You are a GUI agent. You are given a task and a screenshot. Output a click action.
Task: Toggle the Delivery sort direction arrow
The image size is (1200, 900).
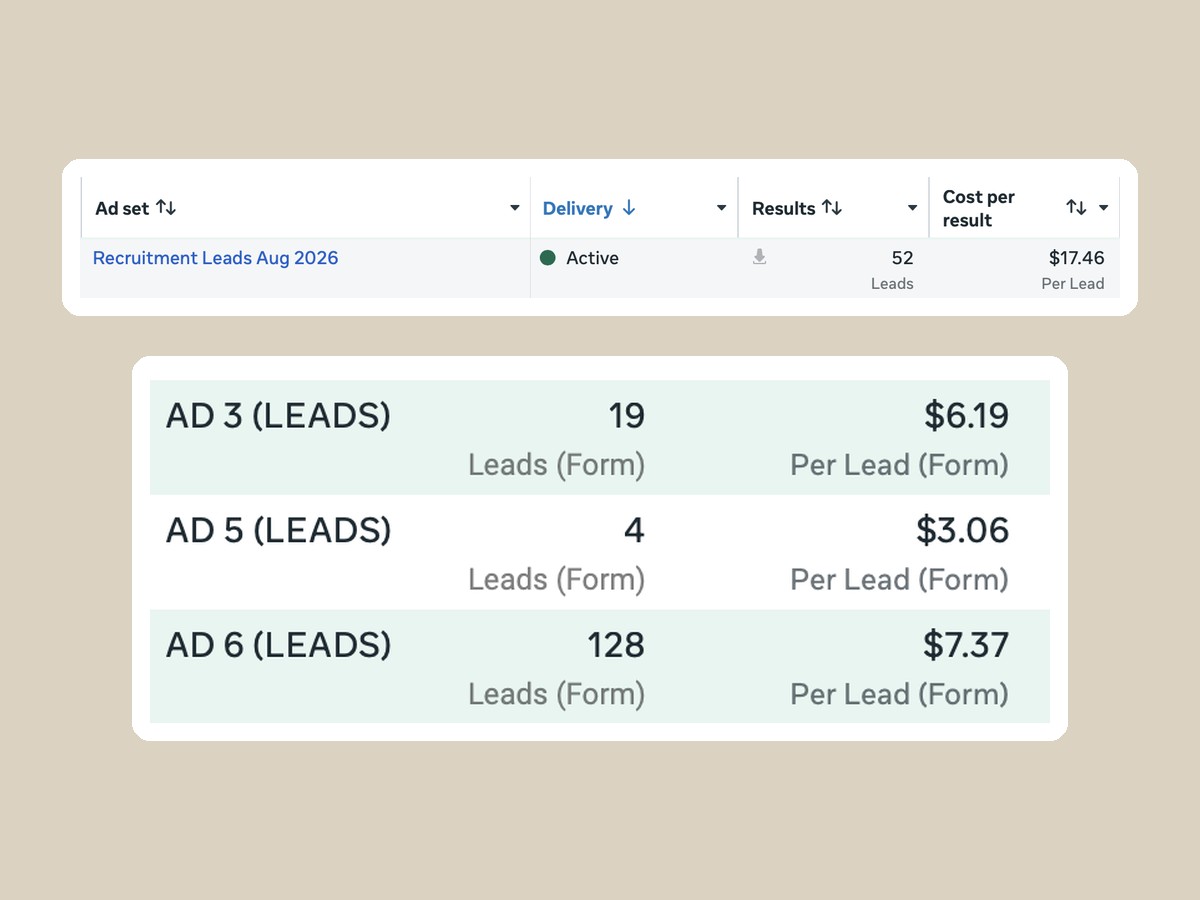pos(629,208)
